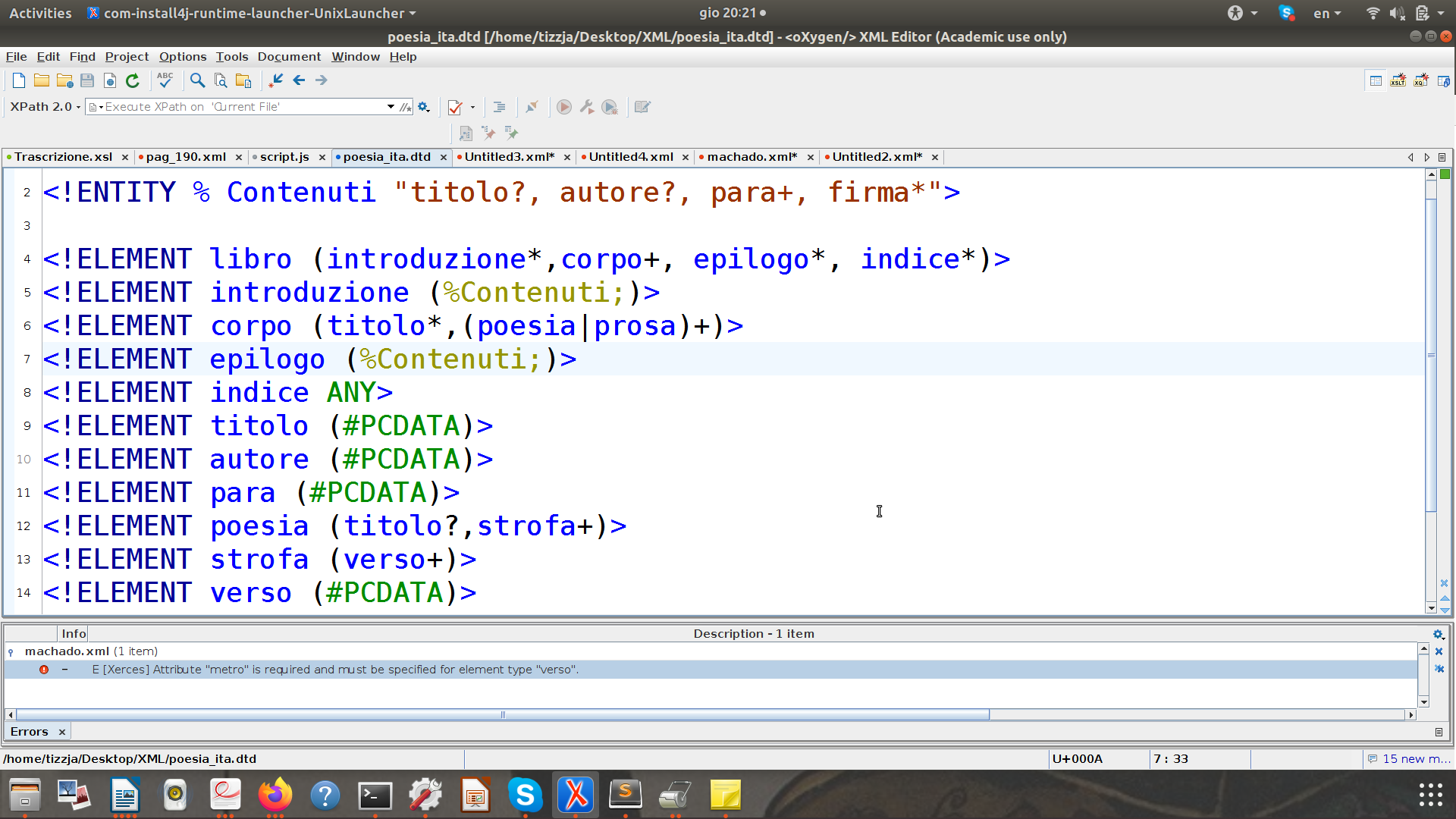This screenshot has height=819, width=1456.
Task: Select the metro attribute error message
Action: (335, 670)
